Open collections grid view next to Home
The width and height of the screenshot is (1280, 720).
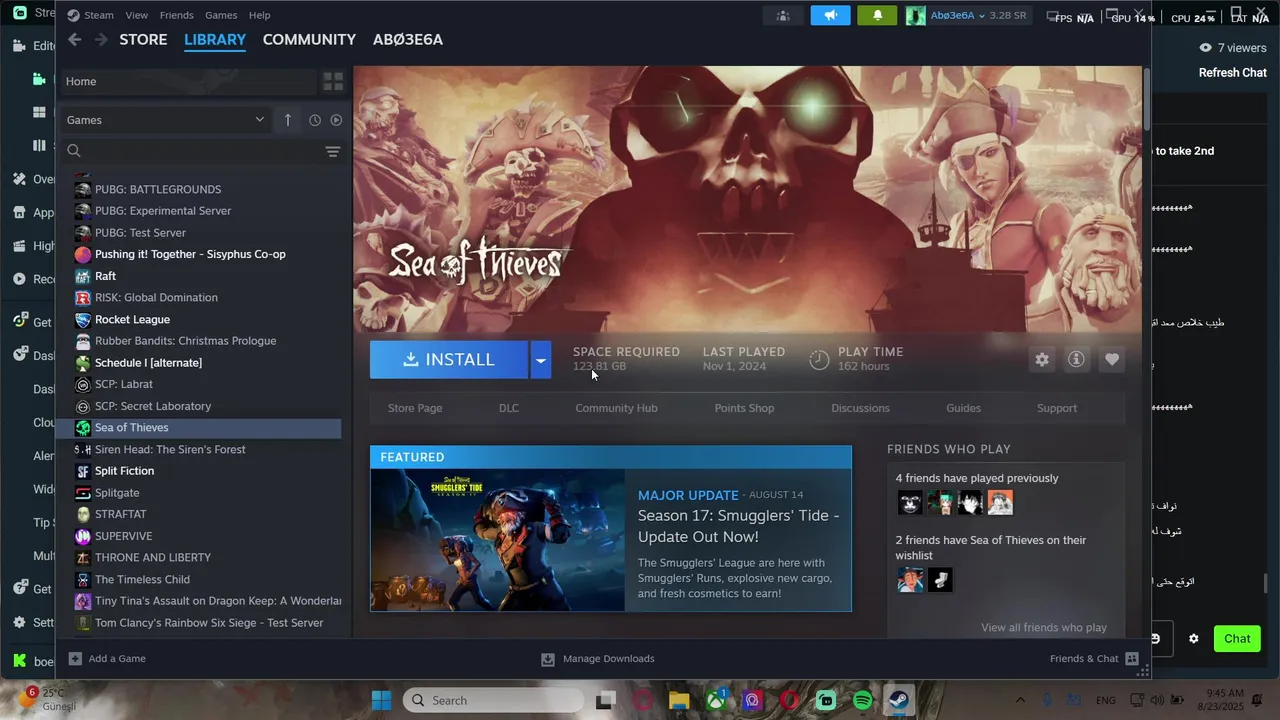(333, 81)
